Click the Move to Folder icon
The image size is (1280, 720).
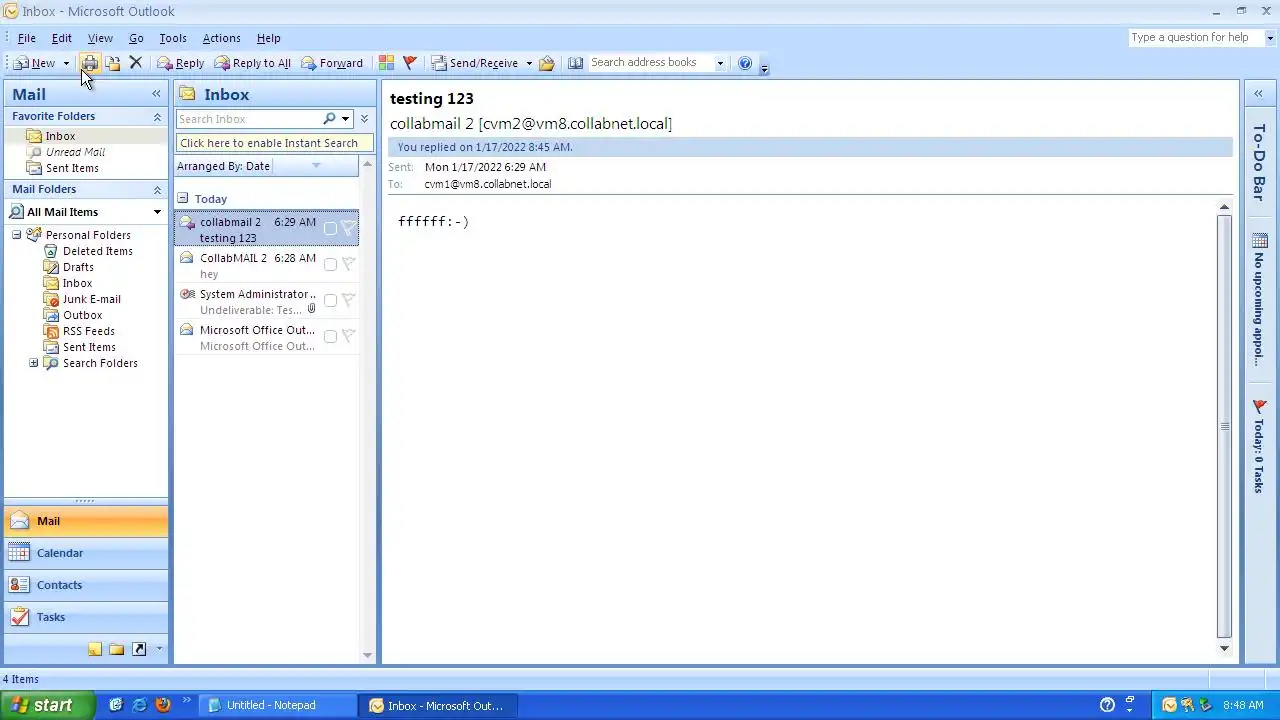[x=113, y=63]
